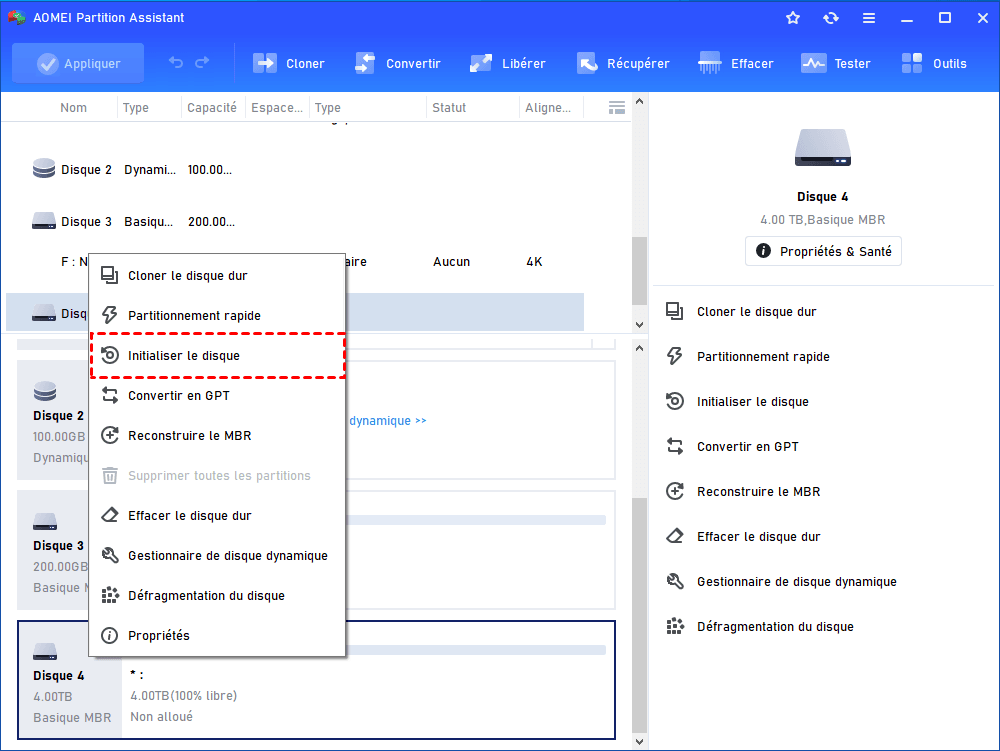
Task: Open column settings list icon
Action: coord(617,107)
